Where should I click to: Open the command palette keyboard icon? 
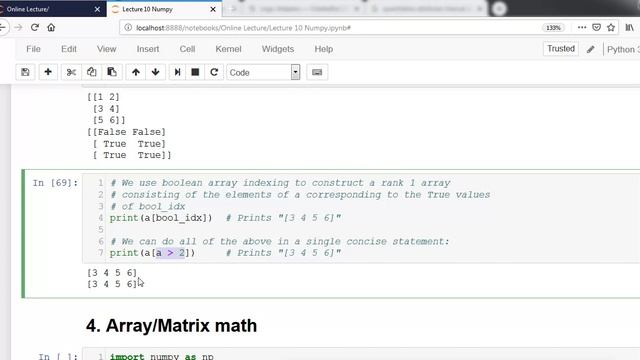tap(317, 72)
